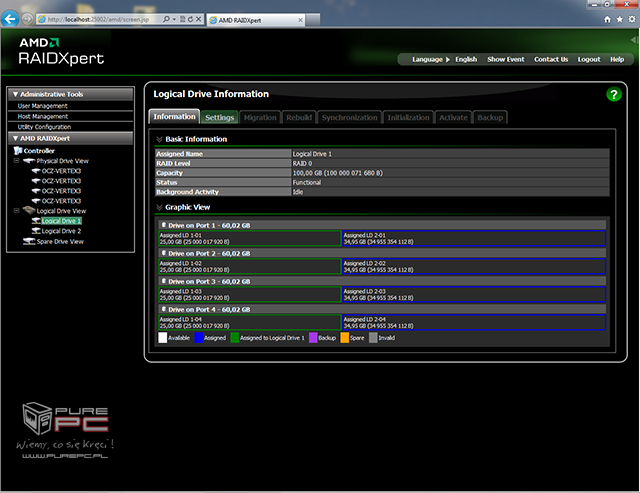640x493 pixels.
Task: Click Assigned LD 2-04 block on Port 4
Action: [x=474, y=322]
